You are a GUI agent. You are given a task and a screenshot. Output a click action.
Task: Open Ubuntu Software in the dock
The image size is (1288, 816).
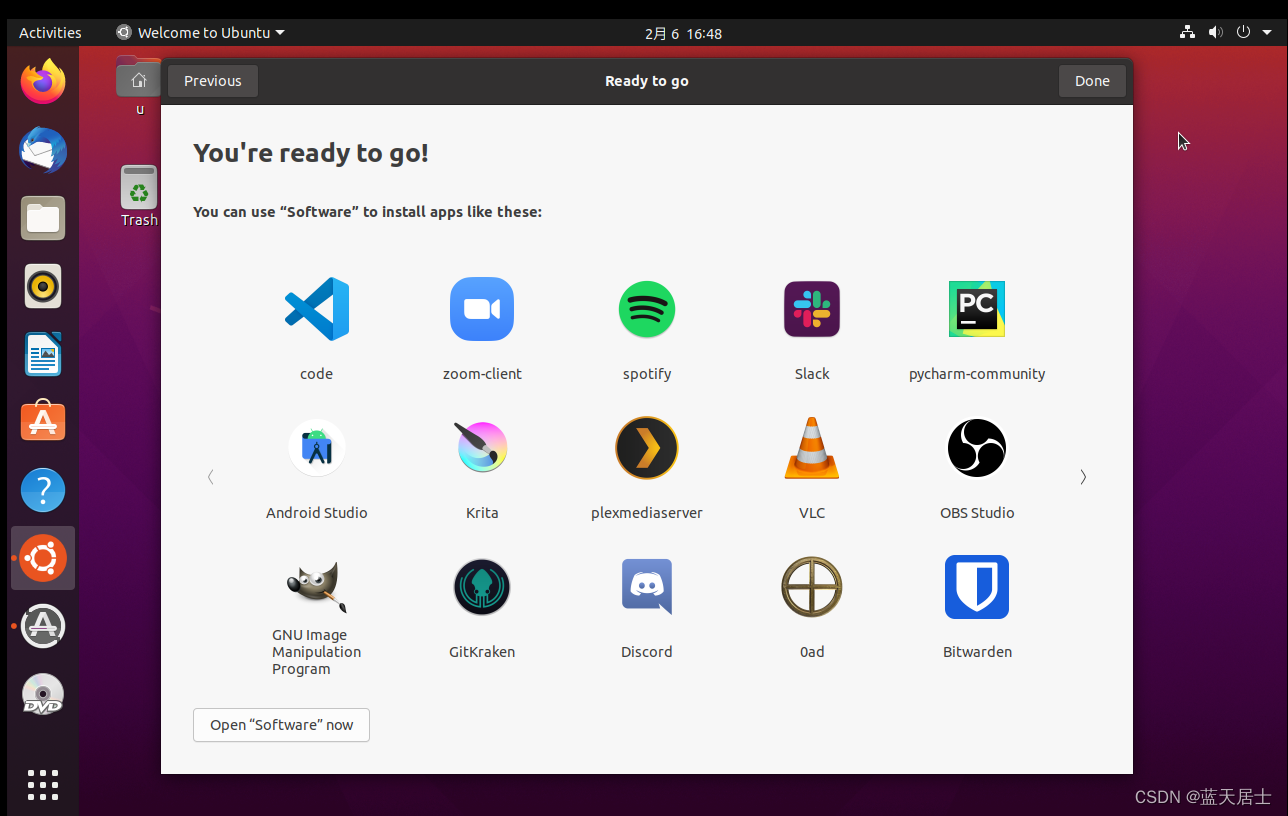pyautogui.click(x=43, y=422)
